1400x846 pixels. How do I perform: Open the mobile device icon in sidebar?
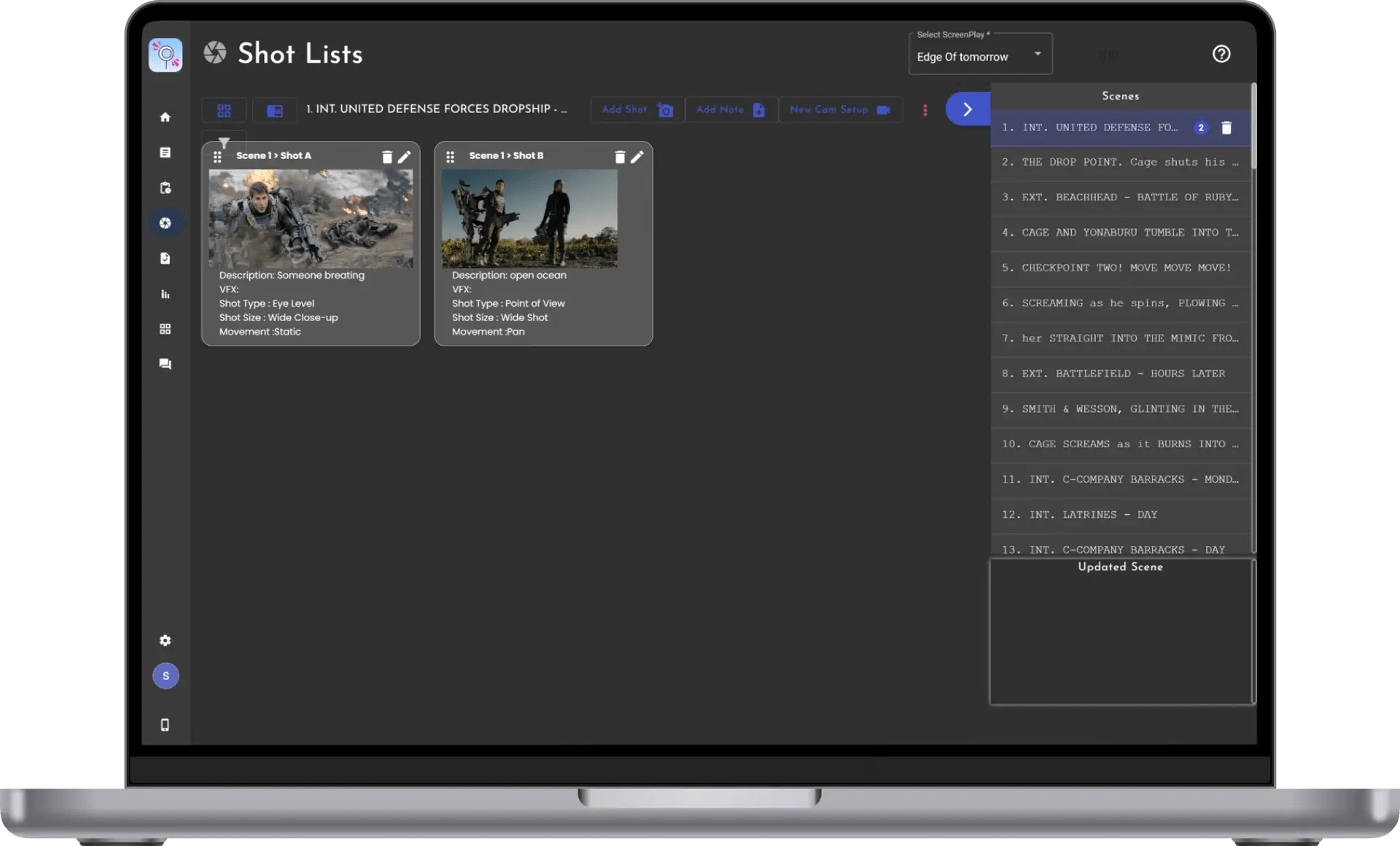tap(166, 725)
